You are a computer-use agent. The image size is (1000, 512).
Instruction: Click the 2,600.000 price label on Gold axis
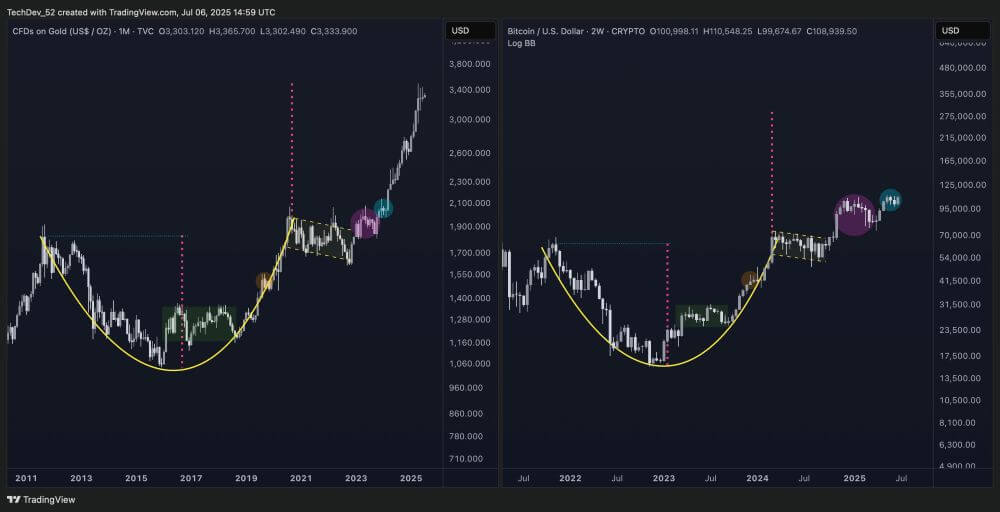pos(469,153)
